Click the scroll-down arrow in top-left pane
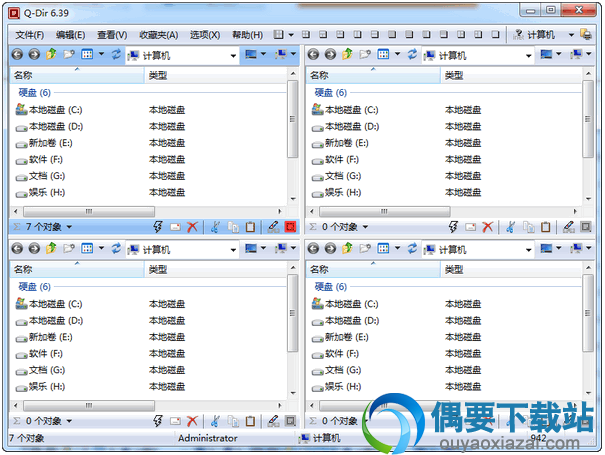This screenshot has width=605, height=455. click(x=293, y=199)
